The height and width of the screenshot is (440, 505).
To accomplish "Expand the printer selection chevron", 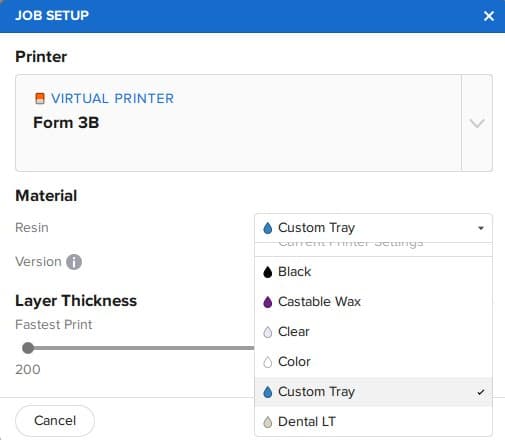I will point(477,123).
